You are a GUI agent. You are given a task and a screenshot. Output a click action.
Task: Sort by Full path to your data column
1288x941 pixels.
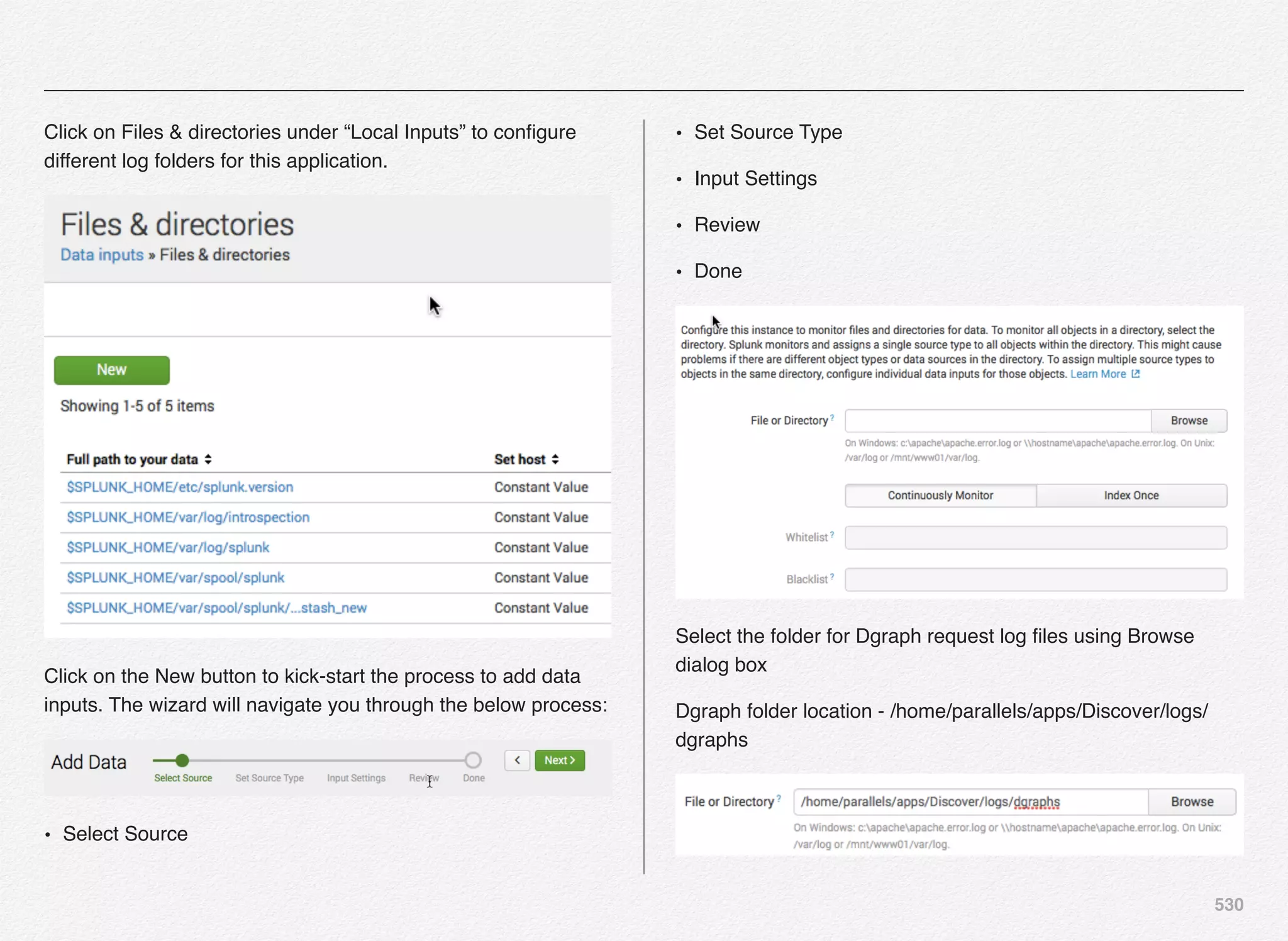tap(139, 459)
